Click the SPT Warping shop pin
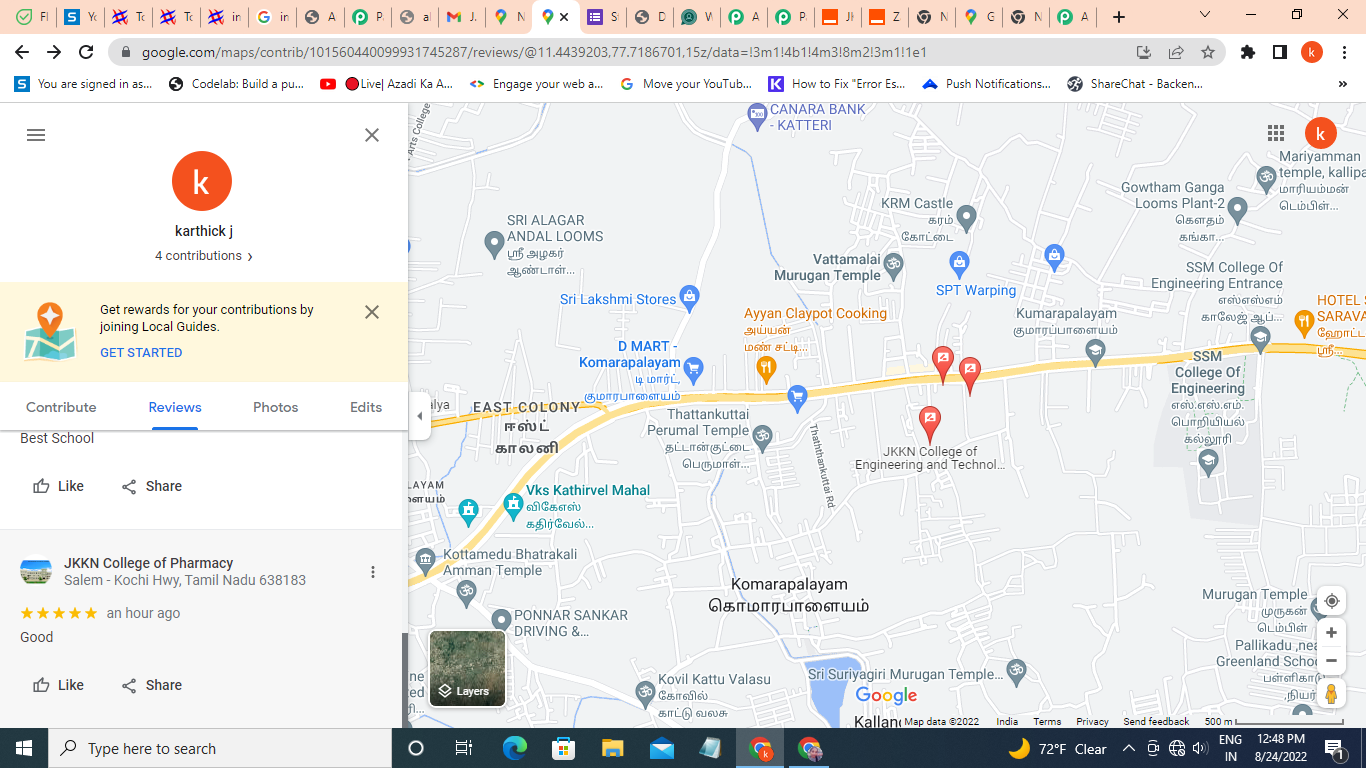The height and width of the screenshot is (768, 1366). pyautogui.click(x=960, y=265)
